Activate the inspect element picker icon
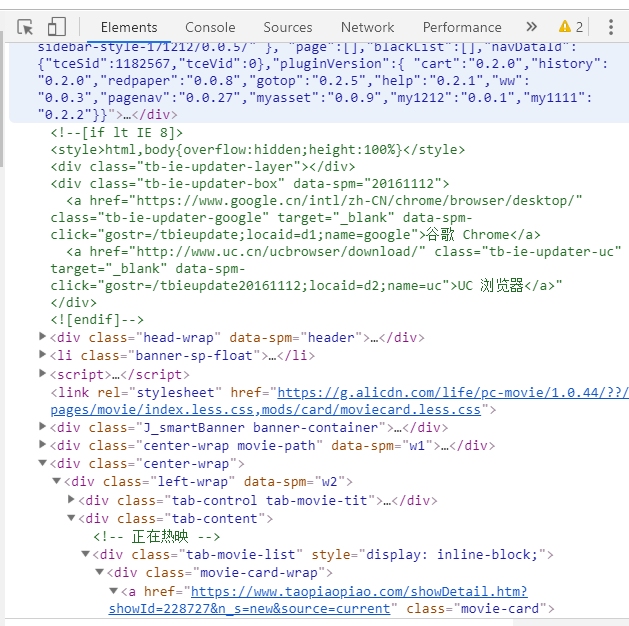Viewport: 629px width, 626px height. [25, 28]
